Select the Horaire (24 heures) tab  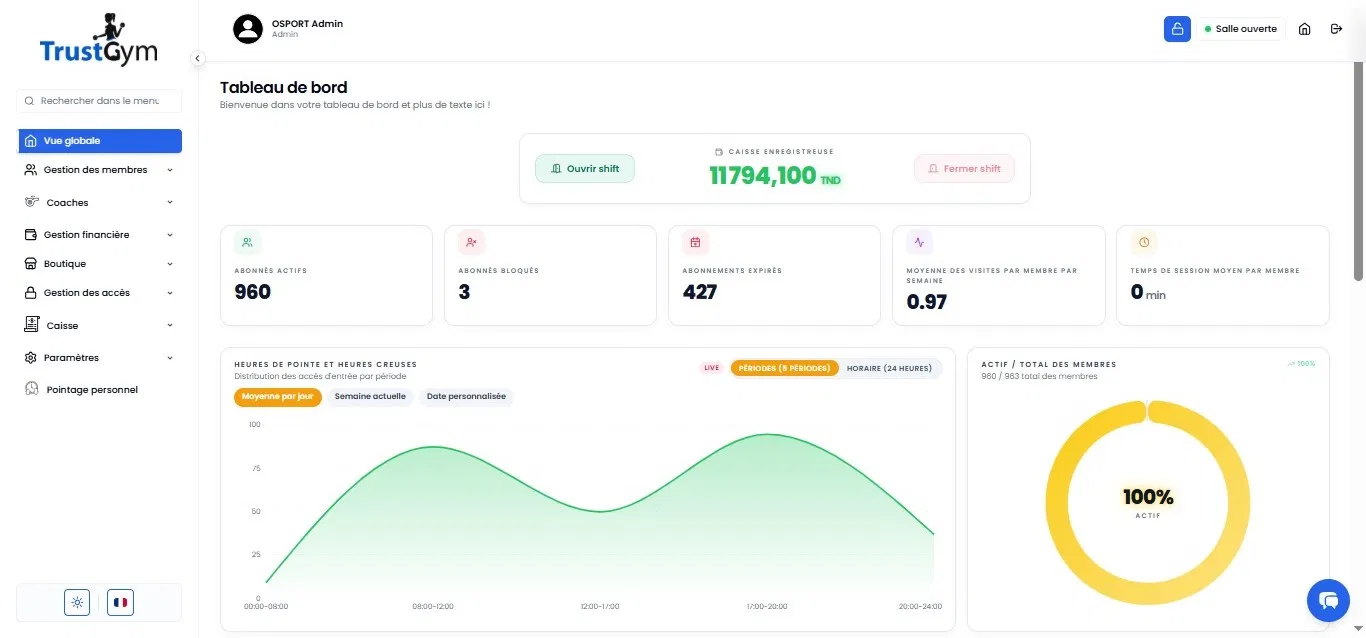889,368
